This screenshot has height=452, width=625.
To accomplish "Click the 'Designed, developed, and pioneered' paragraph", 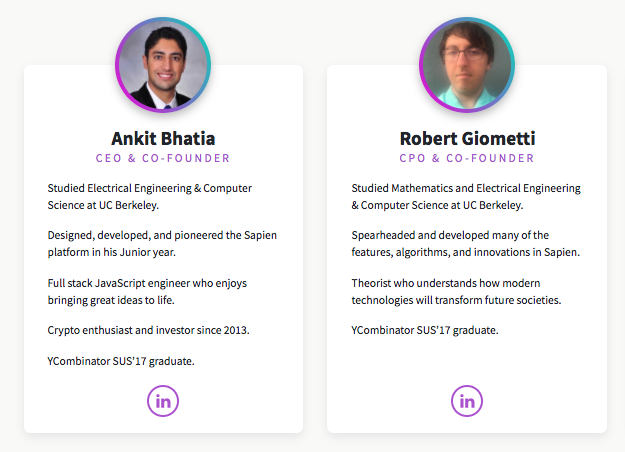I will point(162,244).
